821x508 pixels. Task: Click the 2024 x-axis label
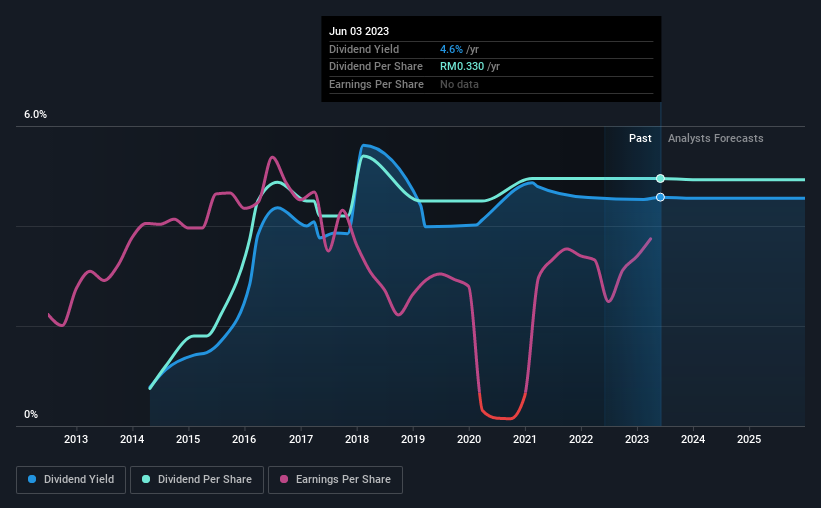[x=693, y=439]
